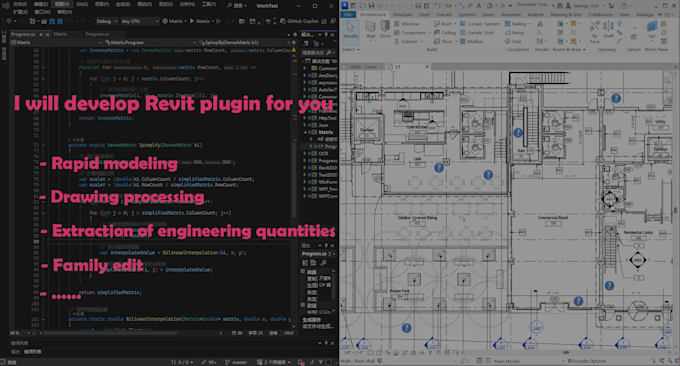
Task: Expand the OCR project in Solution Explorer
Action: point(305,154)
